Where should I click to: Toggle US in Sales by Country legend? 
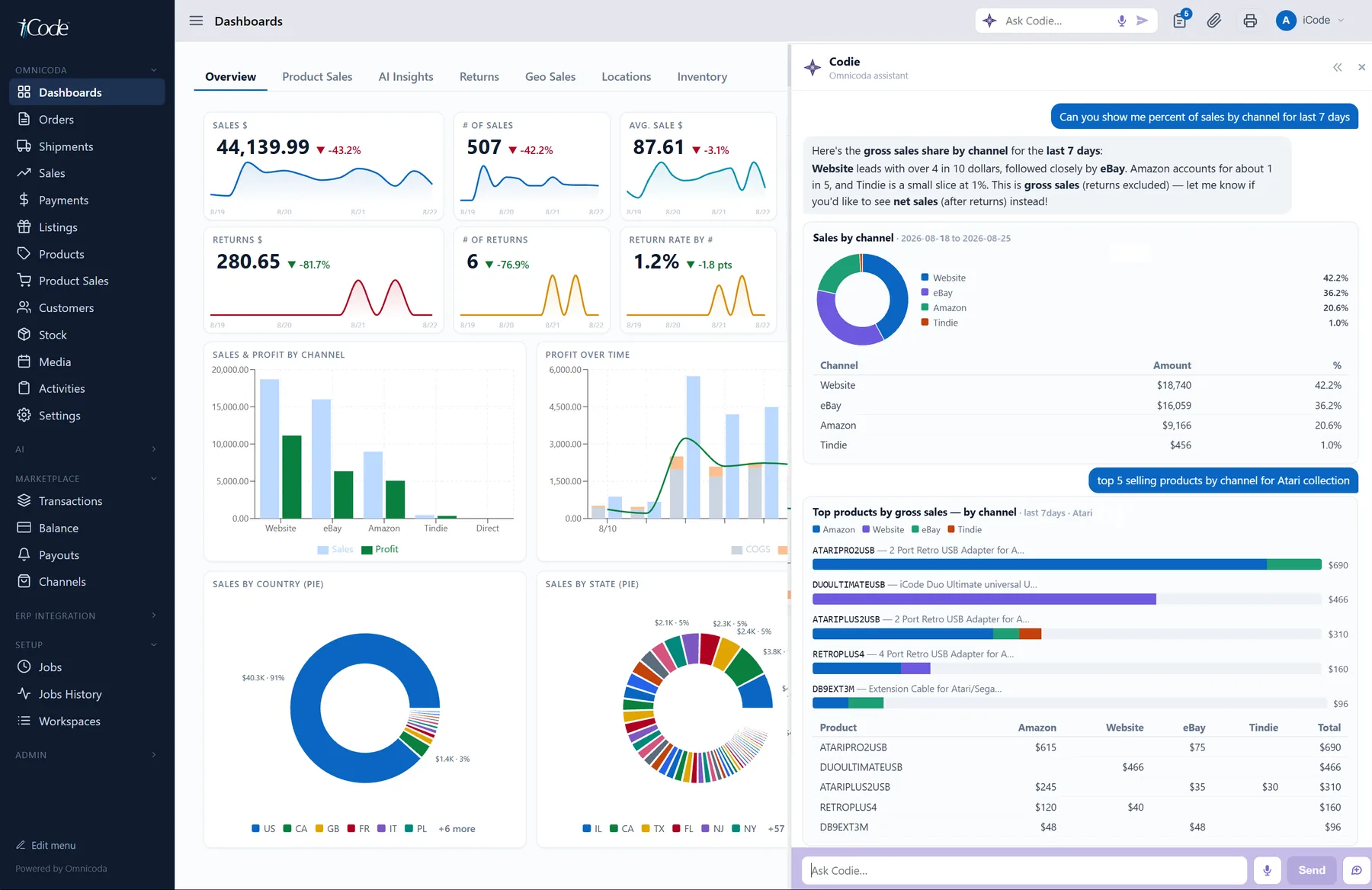[264, 829]
